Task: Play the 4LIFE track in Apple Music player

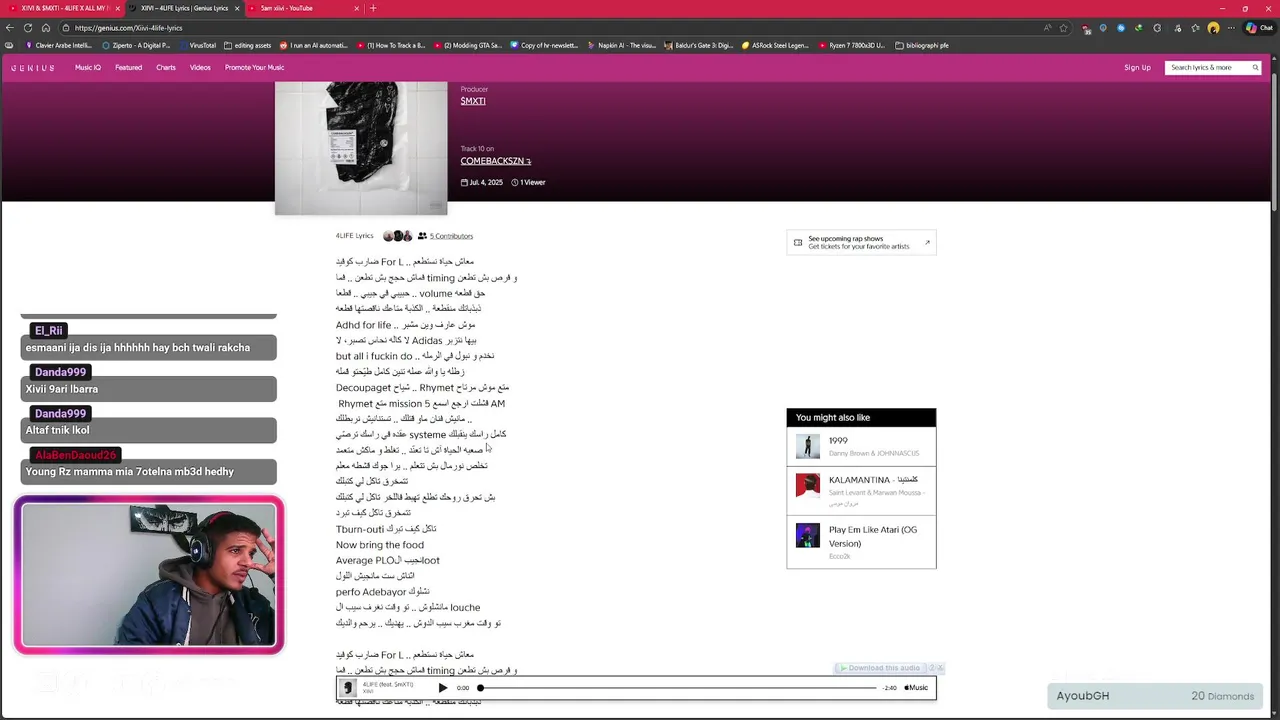Action: [443, 688]
